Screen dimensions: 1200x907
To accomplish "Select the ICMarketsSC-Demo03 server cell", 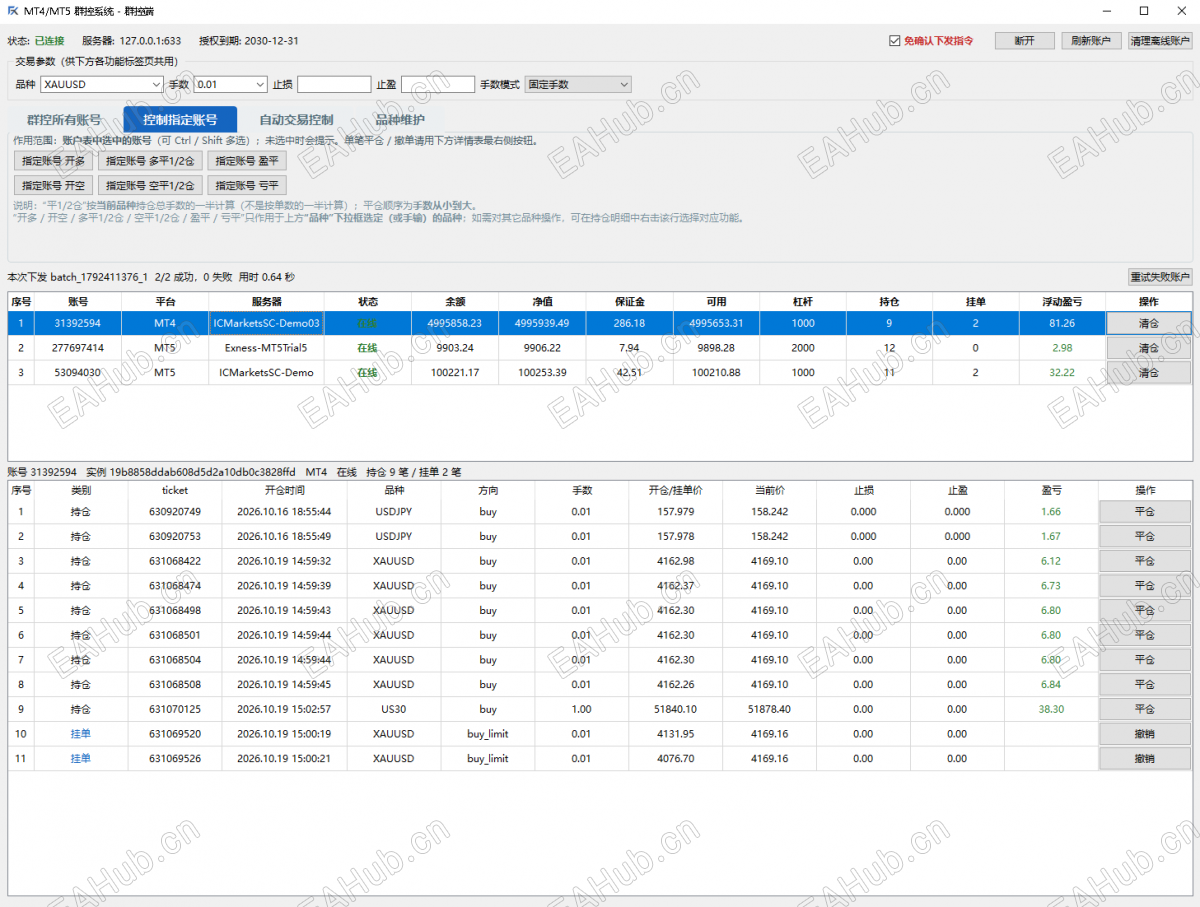I will 266,323.
